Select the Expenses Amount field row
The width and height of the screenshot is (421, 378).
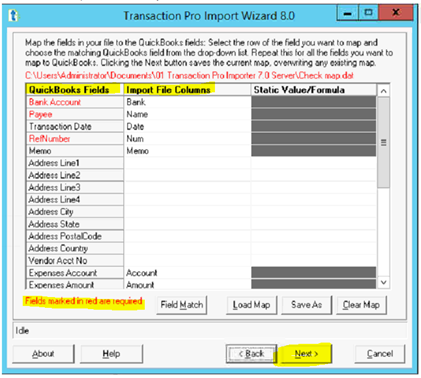75,284
